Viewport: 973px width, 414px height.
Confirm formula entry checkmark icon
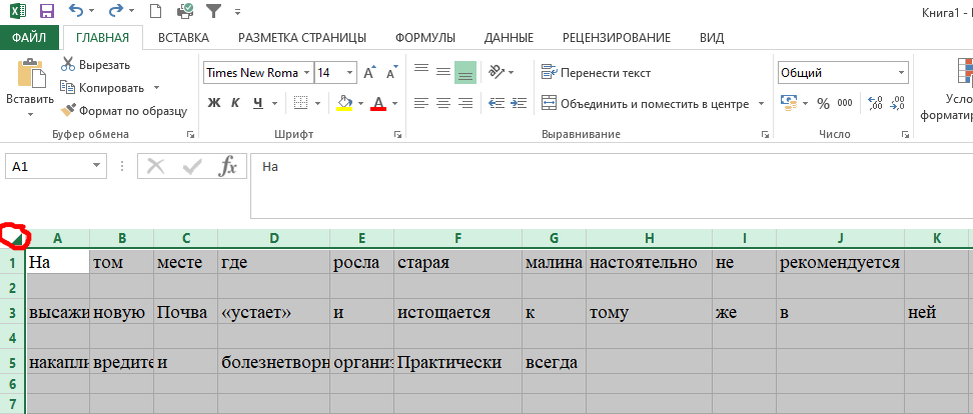192,166
